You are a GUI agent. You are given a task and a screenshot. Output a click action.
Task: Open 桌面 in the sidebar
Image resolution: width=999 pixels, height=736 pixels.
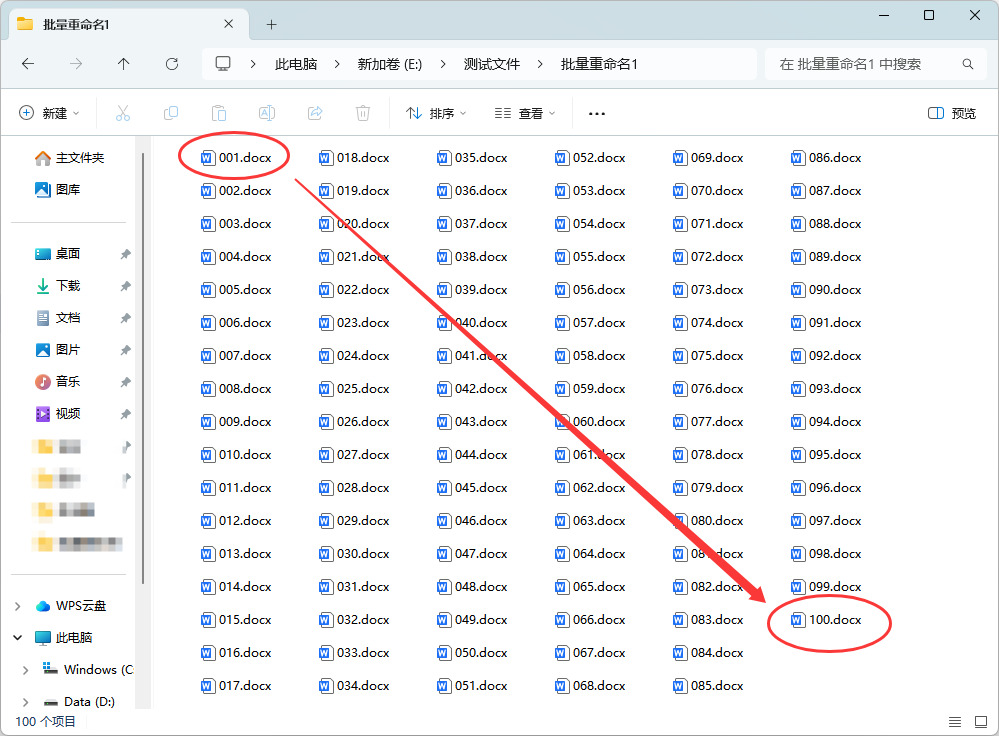tap(58, 254)
